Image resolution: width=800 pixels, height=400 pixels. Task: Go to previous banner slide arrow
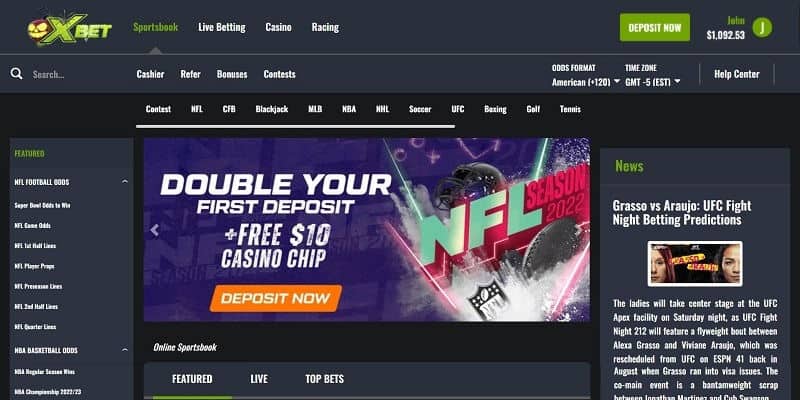(x=155, y=230)
